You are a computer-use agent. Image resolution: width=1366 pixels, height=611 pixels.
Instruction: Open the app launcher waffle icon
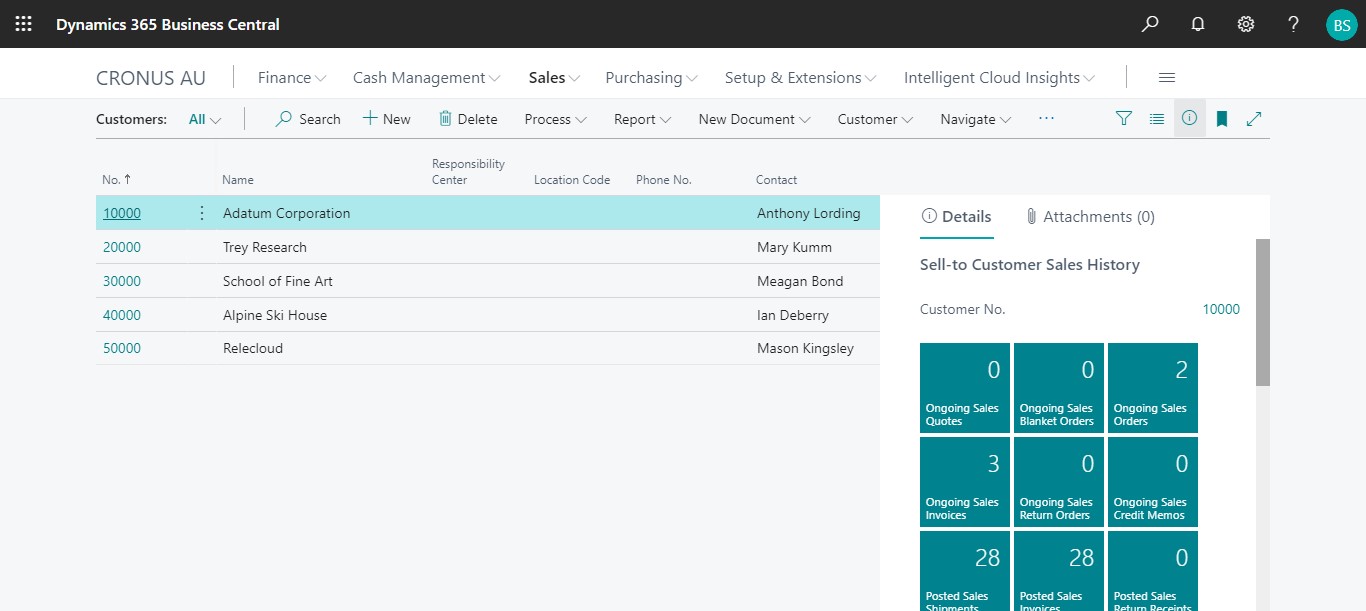23,24
